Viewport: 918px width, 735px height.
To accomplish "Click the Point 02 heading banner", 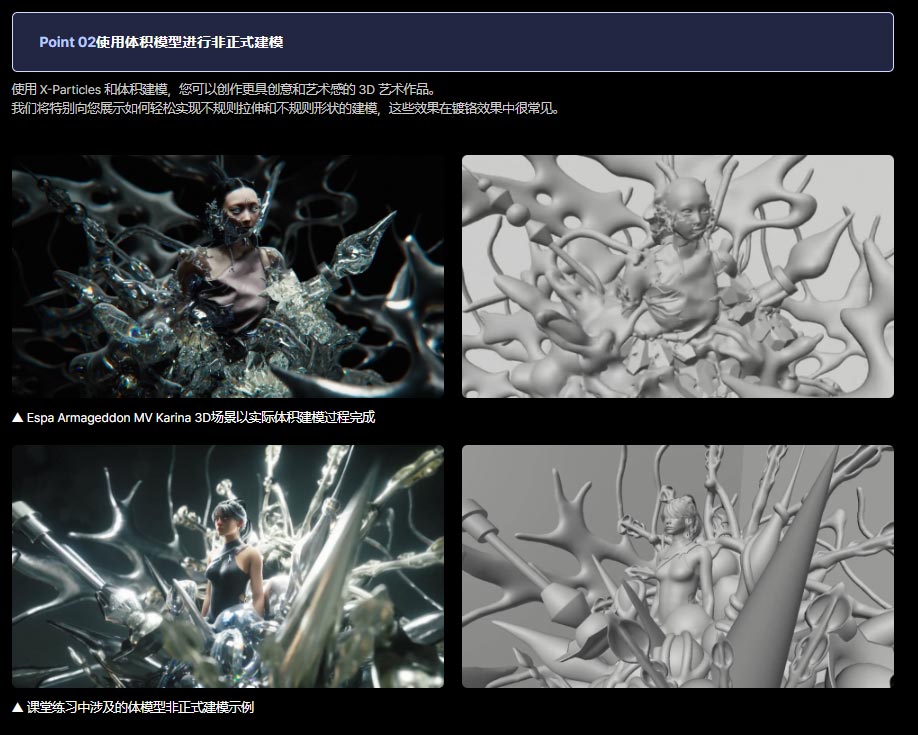I will 453,42.
